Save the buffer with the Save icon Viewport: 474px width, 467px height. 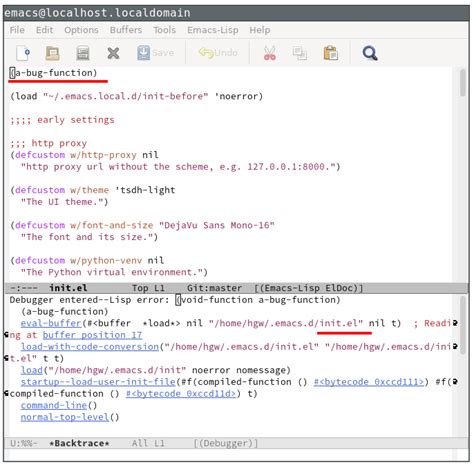(x=155, y=53)
